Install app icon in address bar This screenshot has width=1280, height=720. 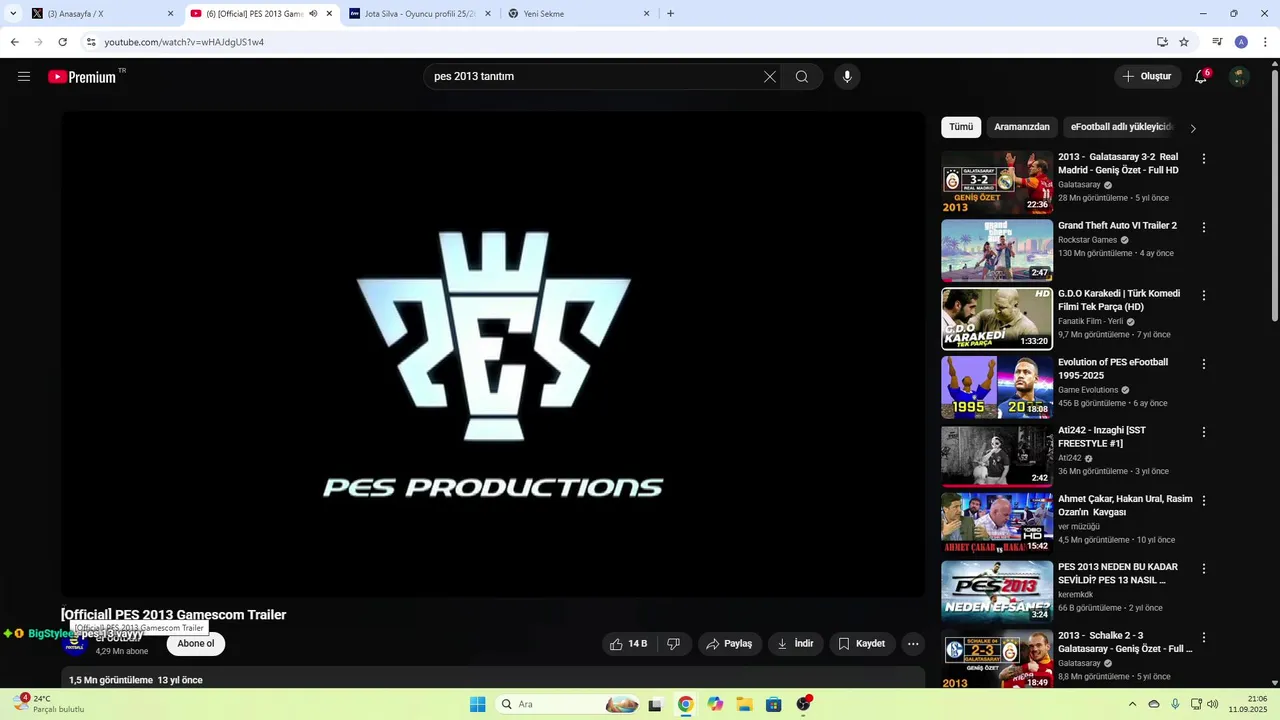click(x=1162, y=42)
